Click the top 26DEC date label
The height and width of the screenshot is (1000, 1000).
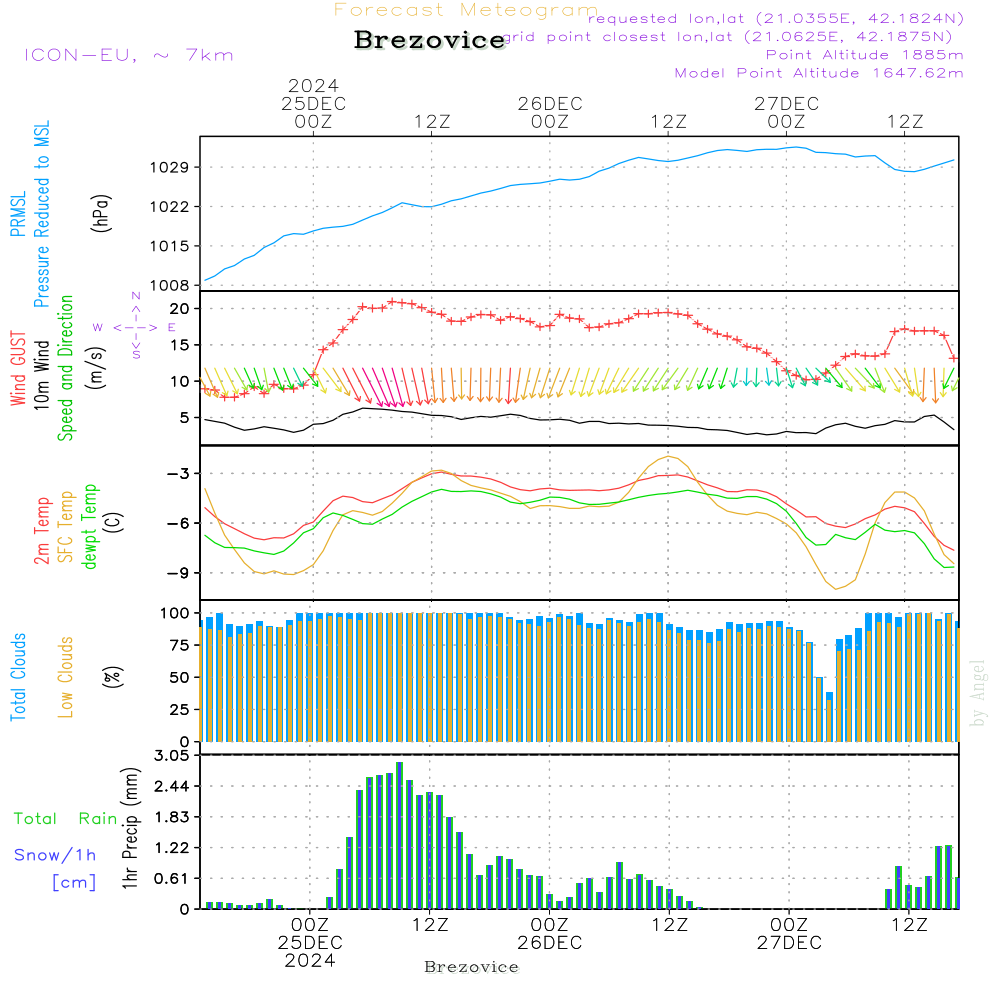click(550, 104)
